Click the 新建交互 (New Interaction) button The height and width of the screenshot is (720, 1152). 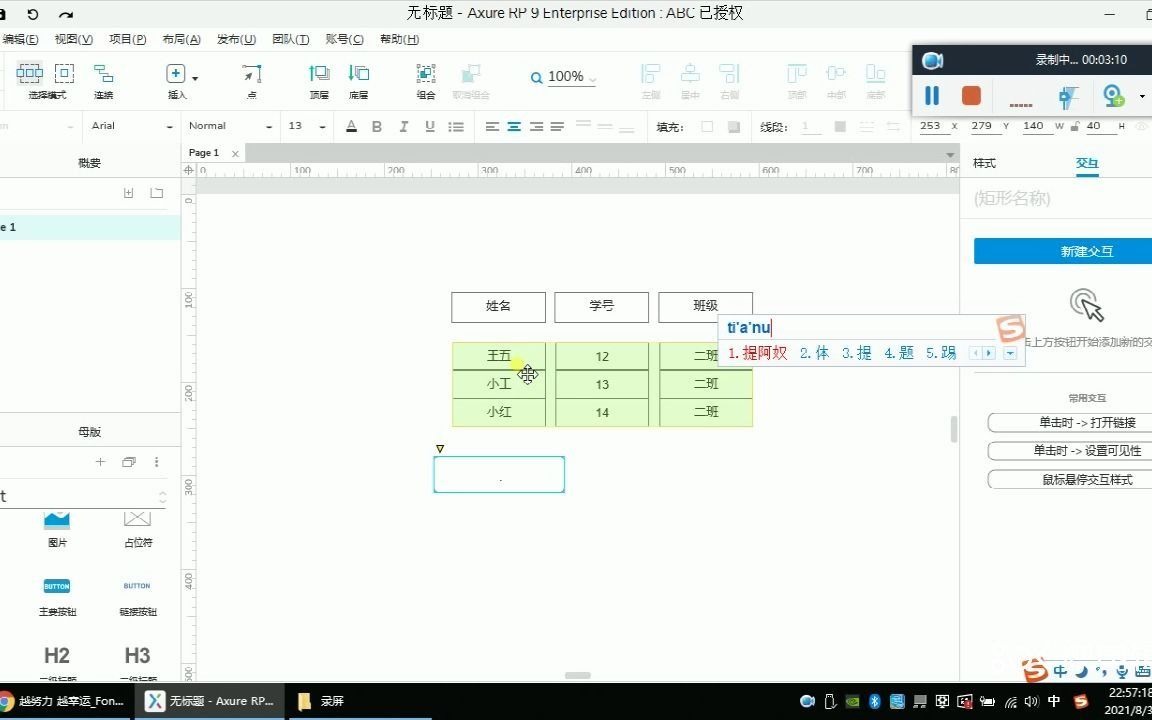(x=1086, y=251)
